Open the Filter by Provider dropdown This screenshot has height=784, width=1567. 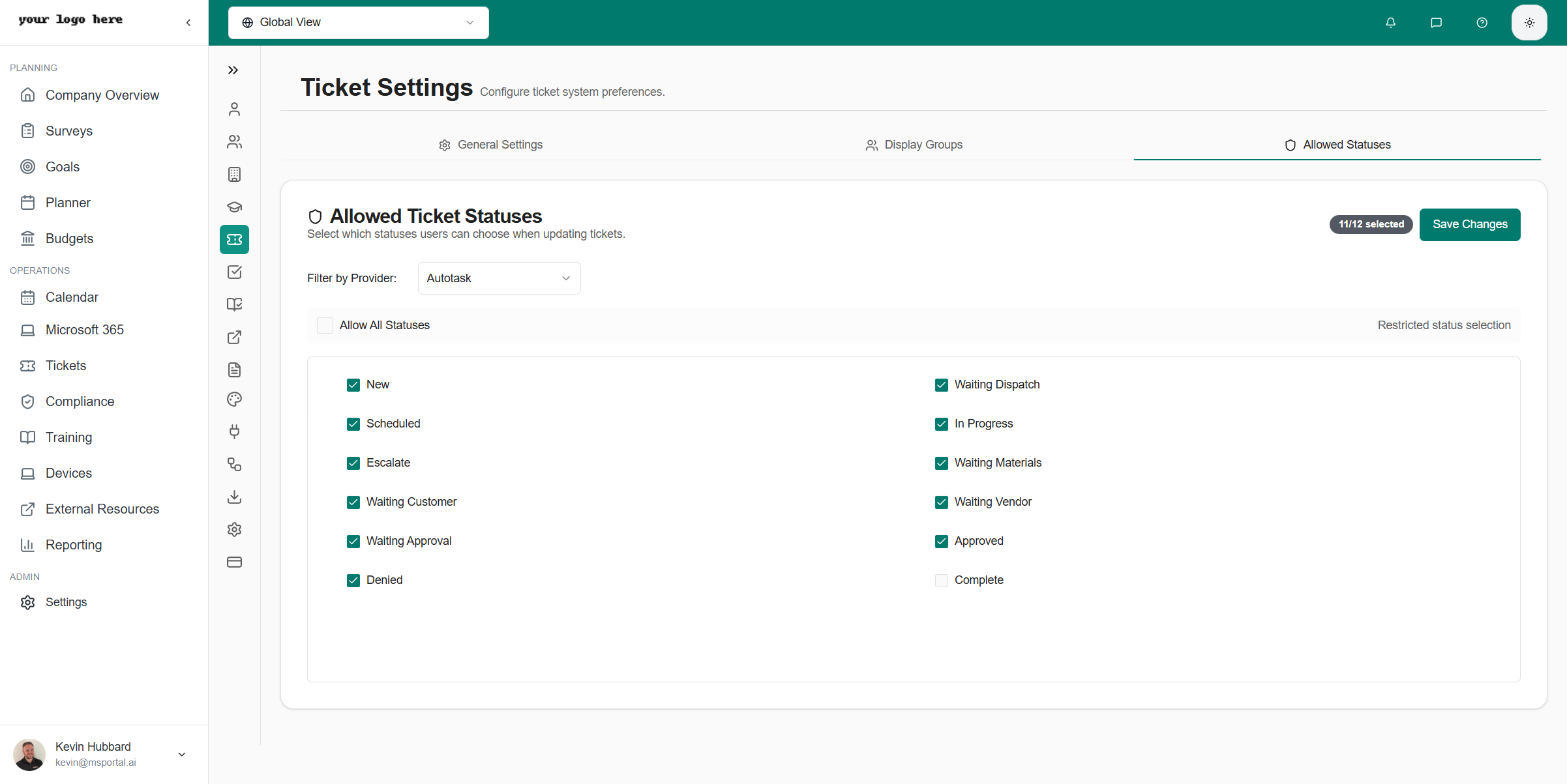(499, 278)
